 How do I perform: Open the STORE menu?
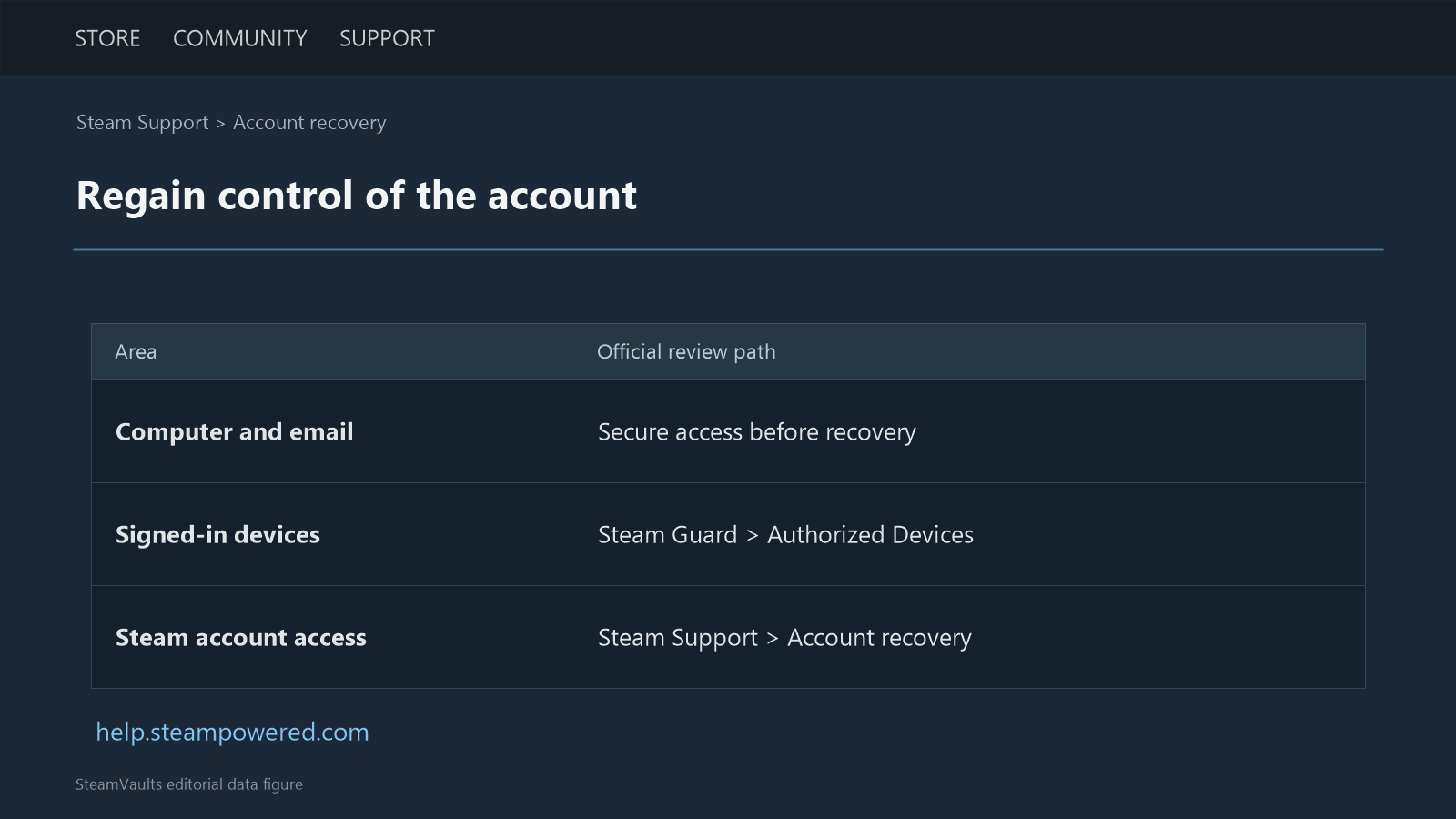point(107,38)
